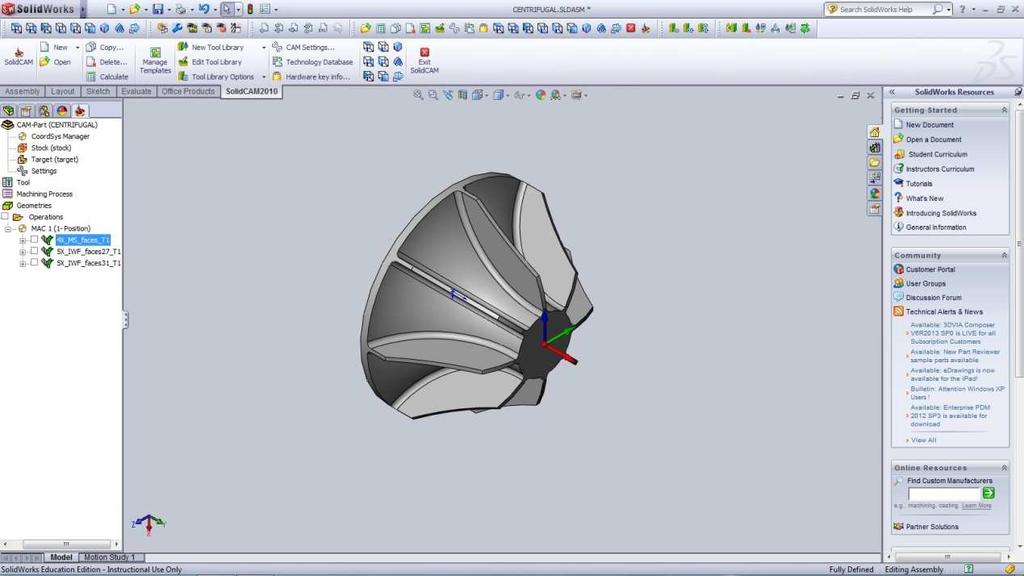Expand the SX_IWF_faces27_T1 operation node
This screenshot has height=576, width=1024.
(x=23, y=251)
